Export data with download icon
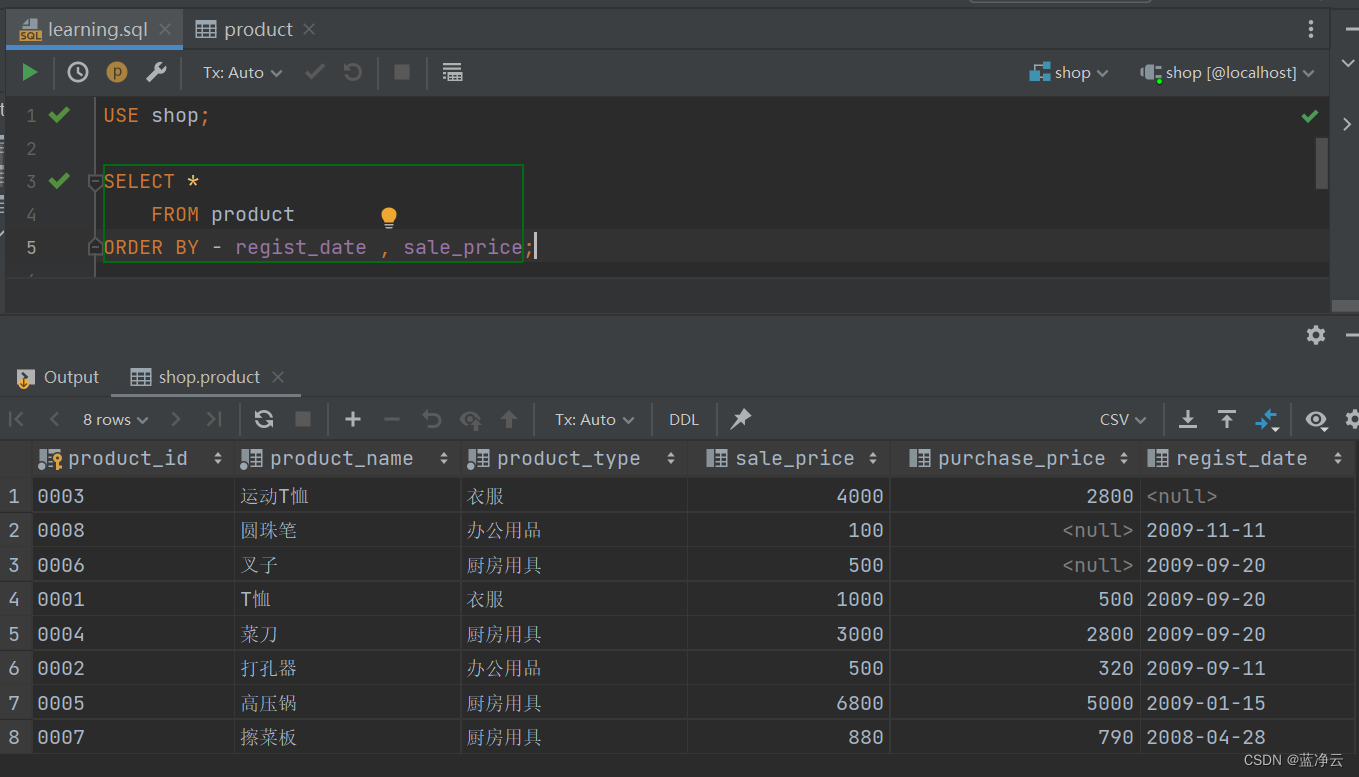 coord(1188,419)
